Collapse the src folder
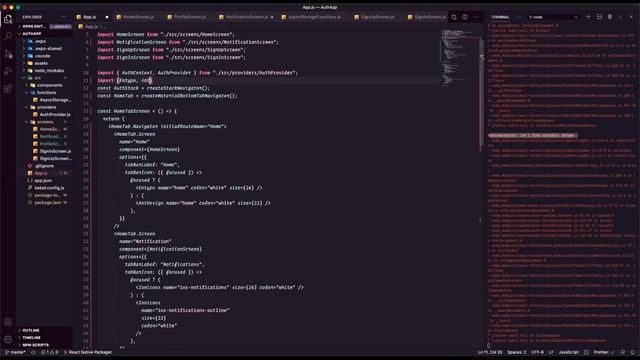This screenshot has height=360, width=640. coord(45,78)
